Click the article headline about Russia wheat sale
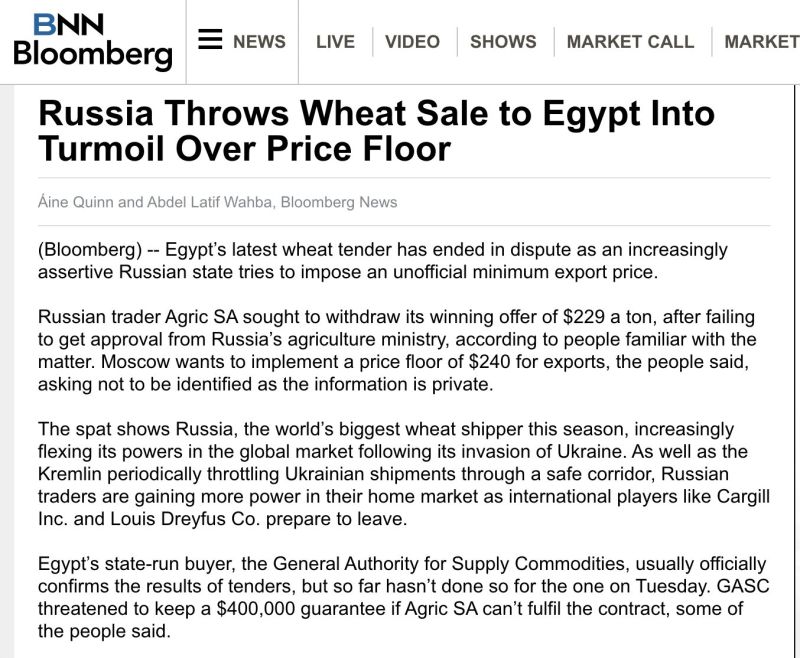 [x=377, y=131]
